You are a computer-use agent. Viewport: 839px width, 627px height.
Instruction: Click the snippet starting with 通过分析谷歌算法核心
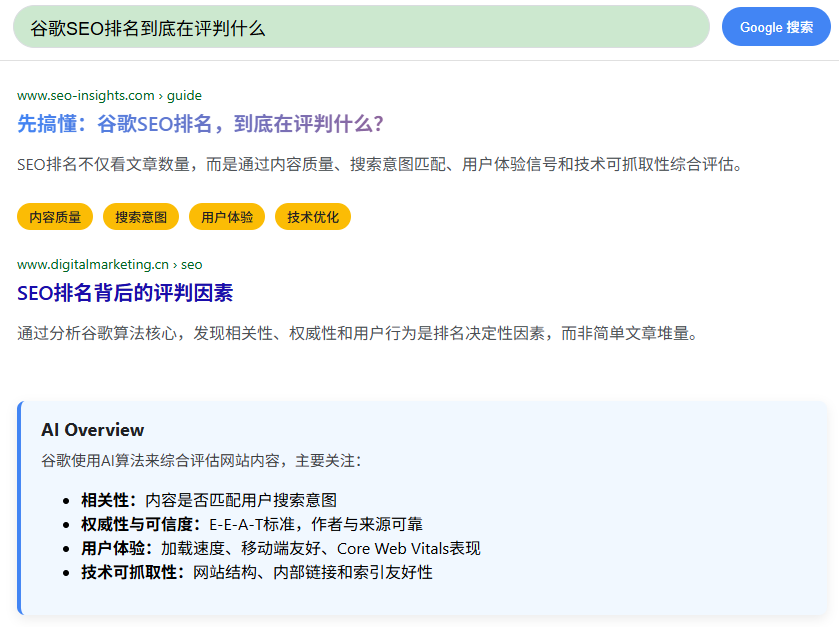(358, 333)
